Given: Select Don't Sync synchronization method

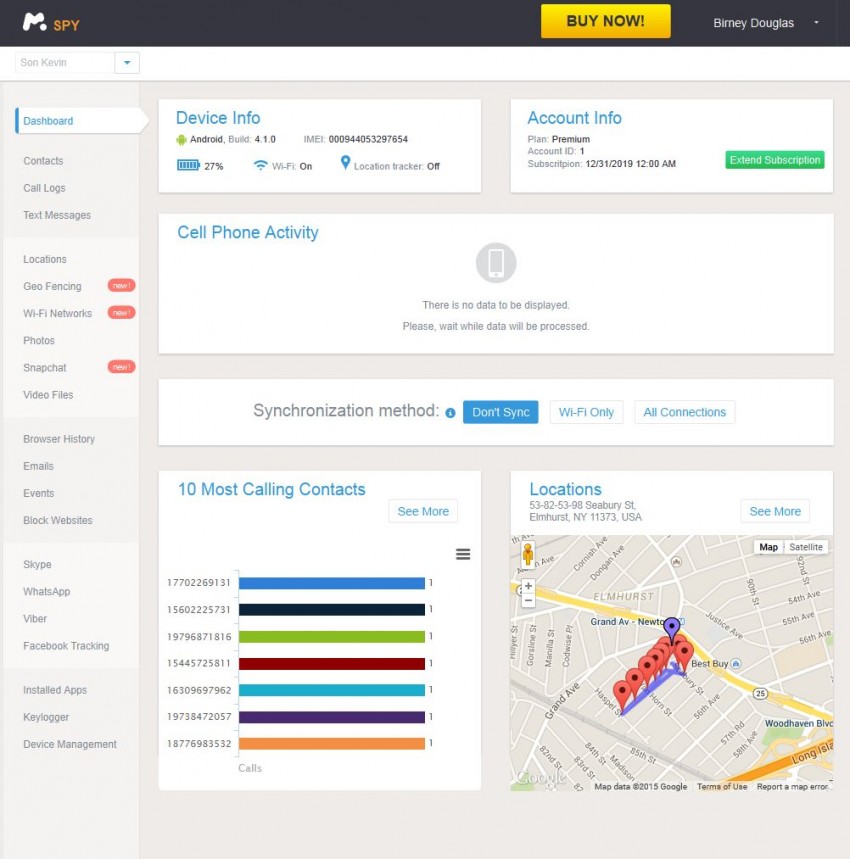Looking at the screenshot, I should coord(501,412).
